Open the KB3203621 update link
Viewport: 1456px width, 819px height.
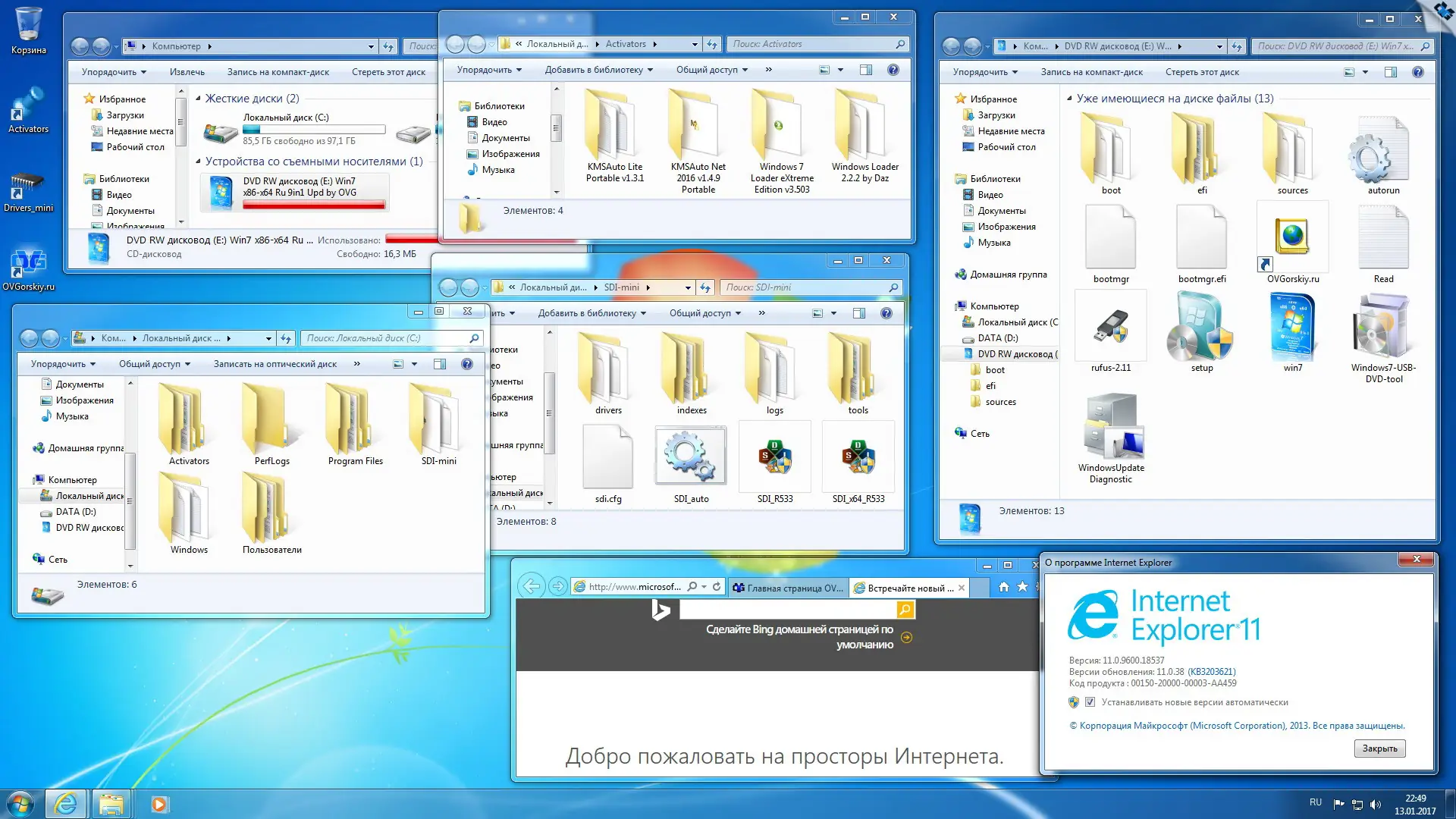[x=1211, y=672]
